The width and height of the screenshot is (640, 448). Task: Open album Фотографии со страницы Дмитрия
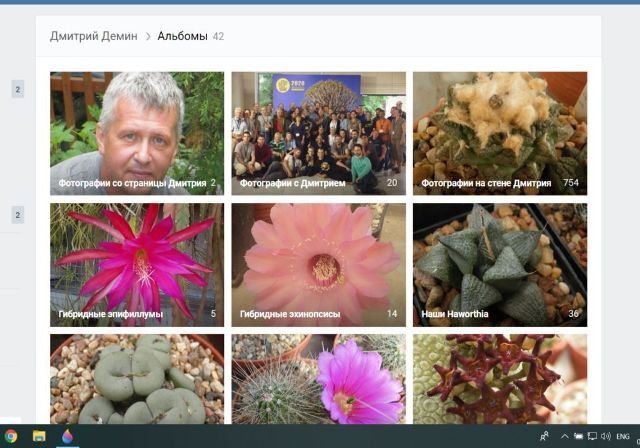coord(137,133)
